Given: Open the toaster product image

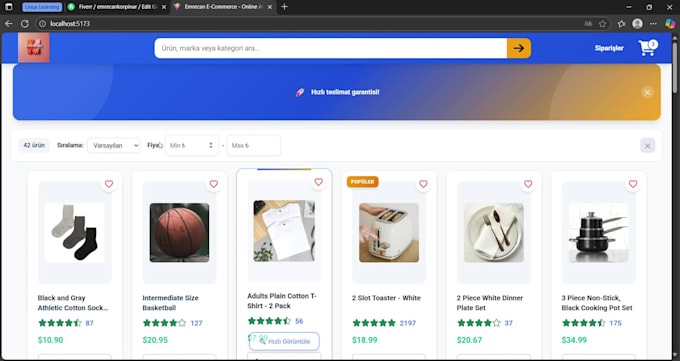Looking at the screenshot, I should pos(389,233).
